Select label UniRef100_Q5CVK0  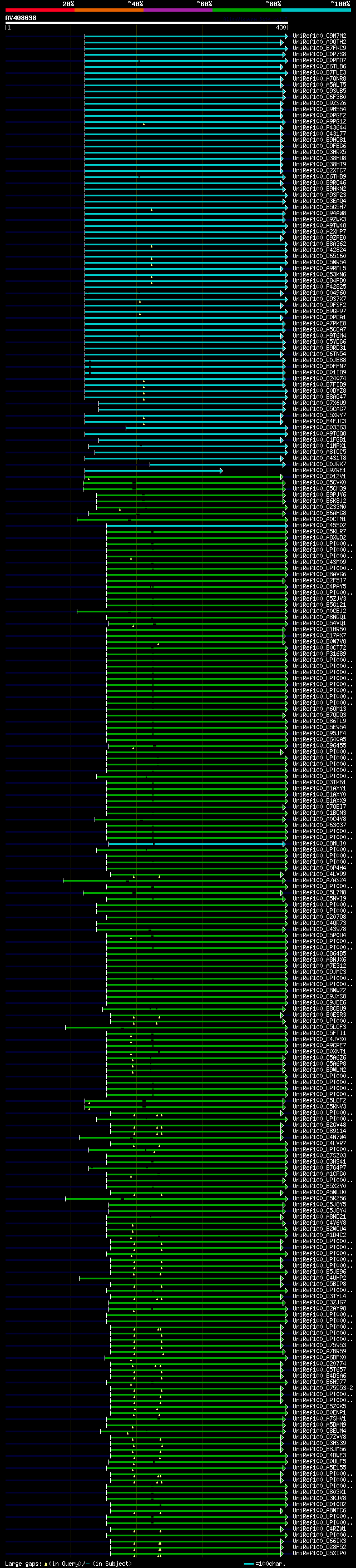tap(319, 483)
